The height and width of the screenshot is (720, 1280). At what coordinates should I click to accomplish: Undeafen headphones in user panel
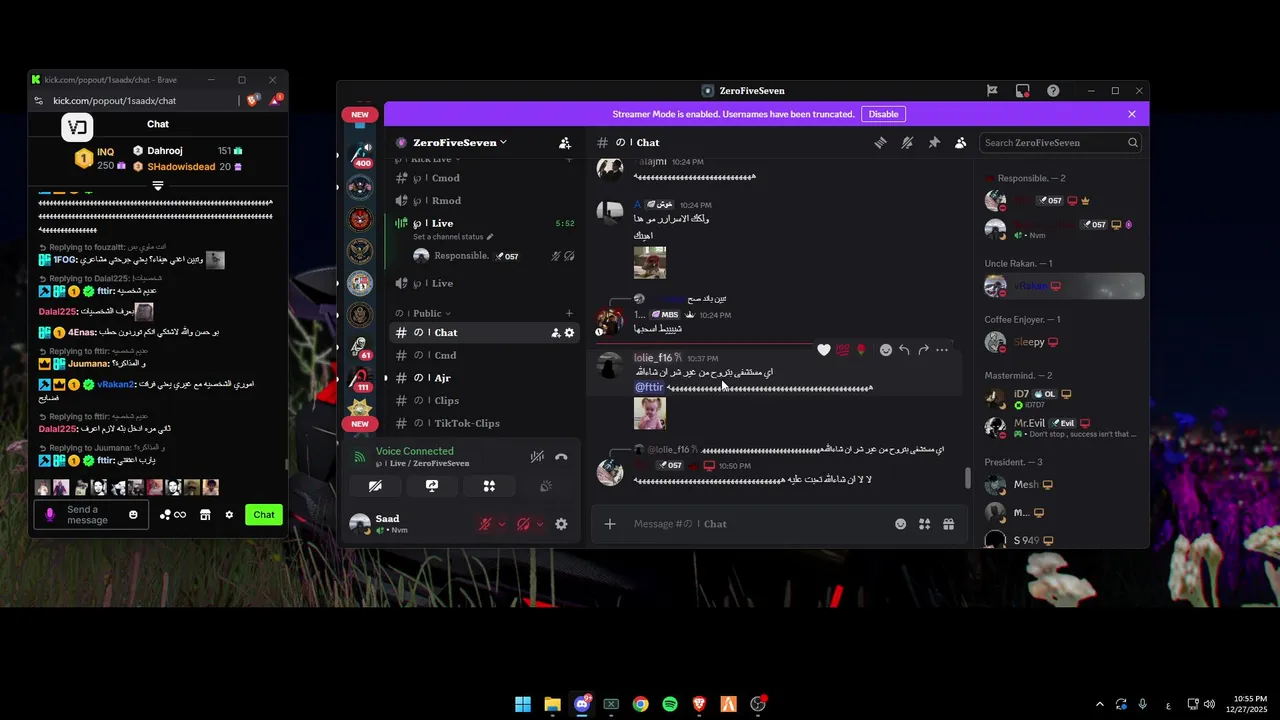click(523, 524)
